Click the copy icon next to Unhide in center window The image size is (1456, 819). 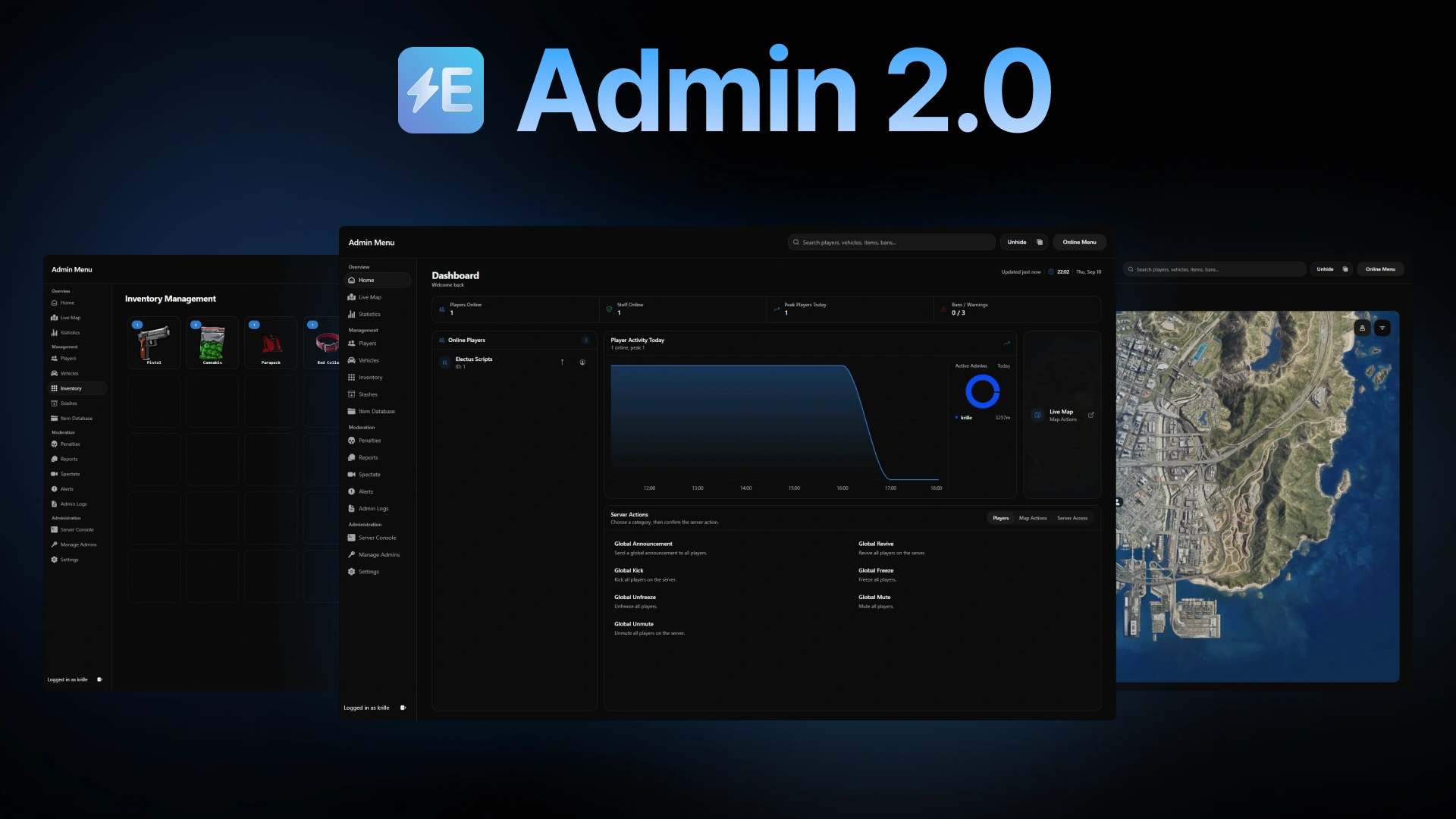(1040, 242)
